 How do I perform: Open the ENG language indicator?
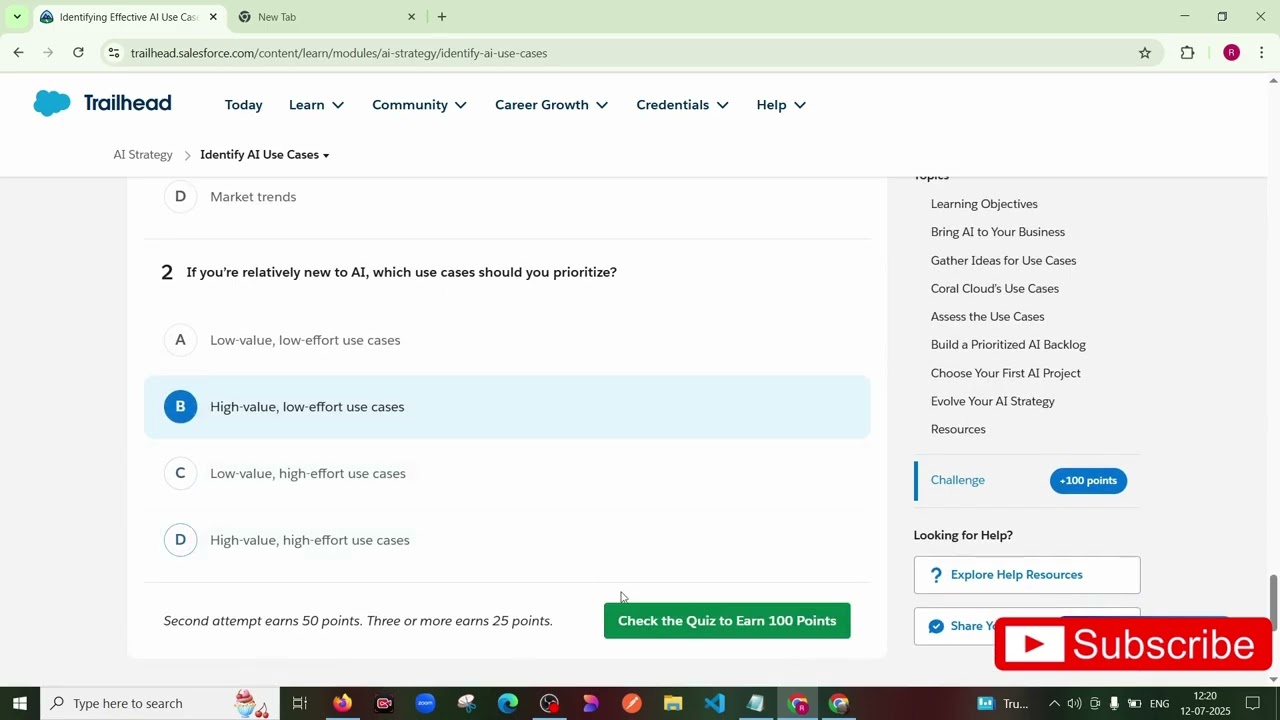coord(1159,704)
